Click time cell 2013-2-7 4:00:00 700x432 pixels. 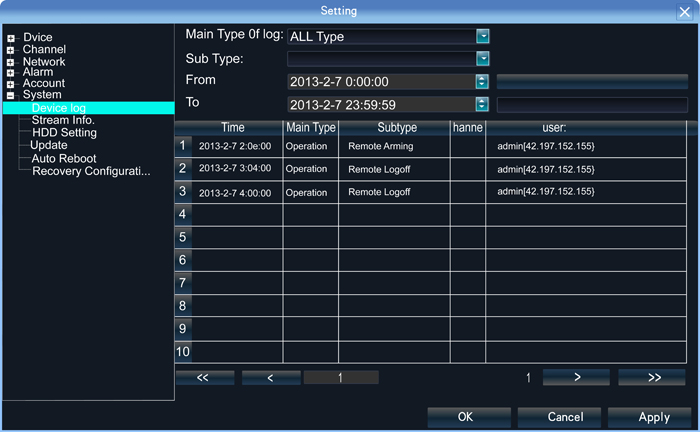point(235,193)
